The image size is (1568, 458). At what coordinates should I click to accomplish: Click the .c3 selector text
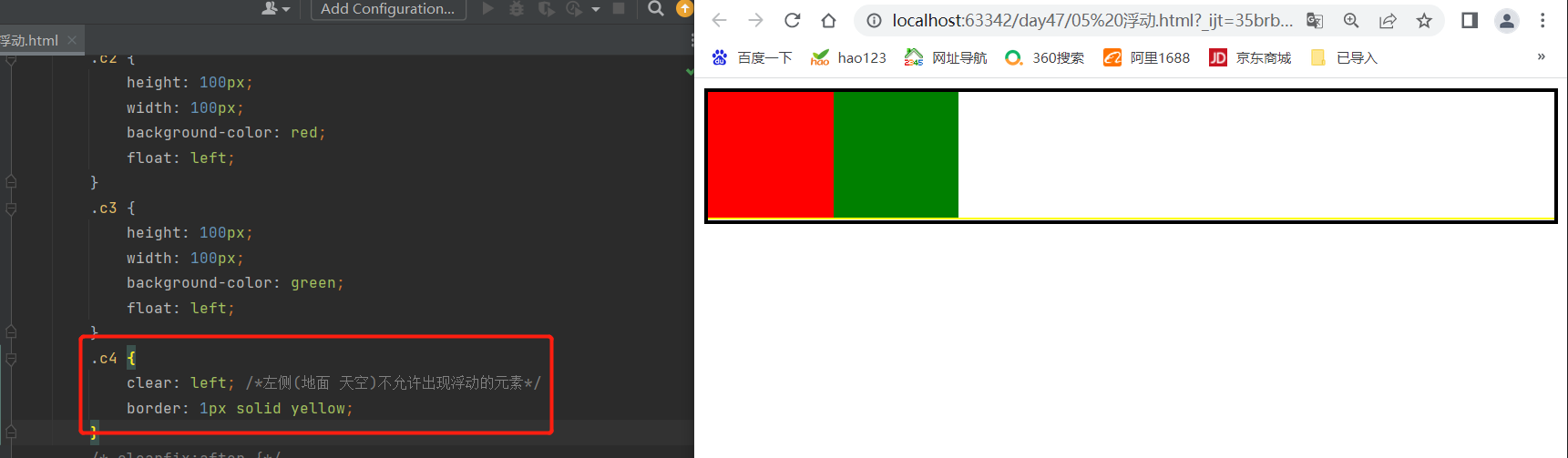[104, 209]
